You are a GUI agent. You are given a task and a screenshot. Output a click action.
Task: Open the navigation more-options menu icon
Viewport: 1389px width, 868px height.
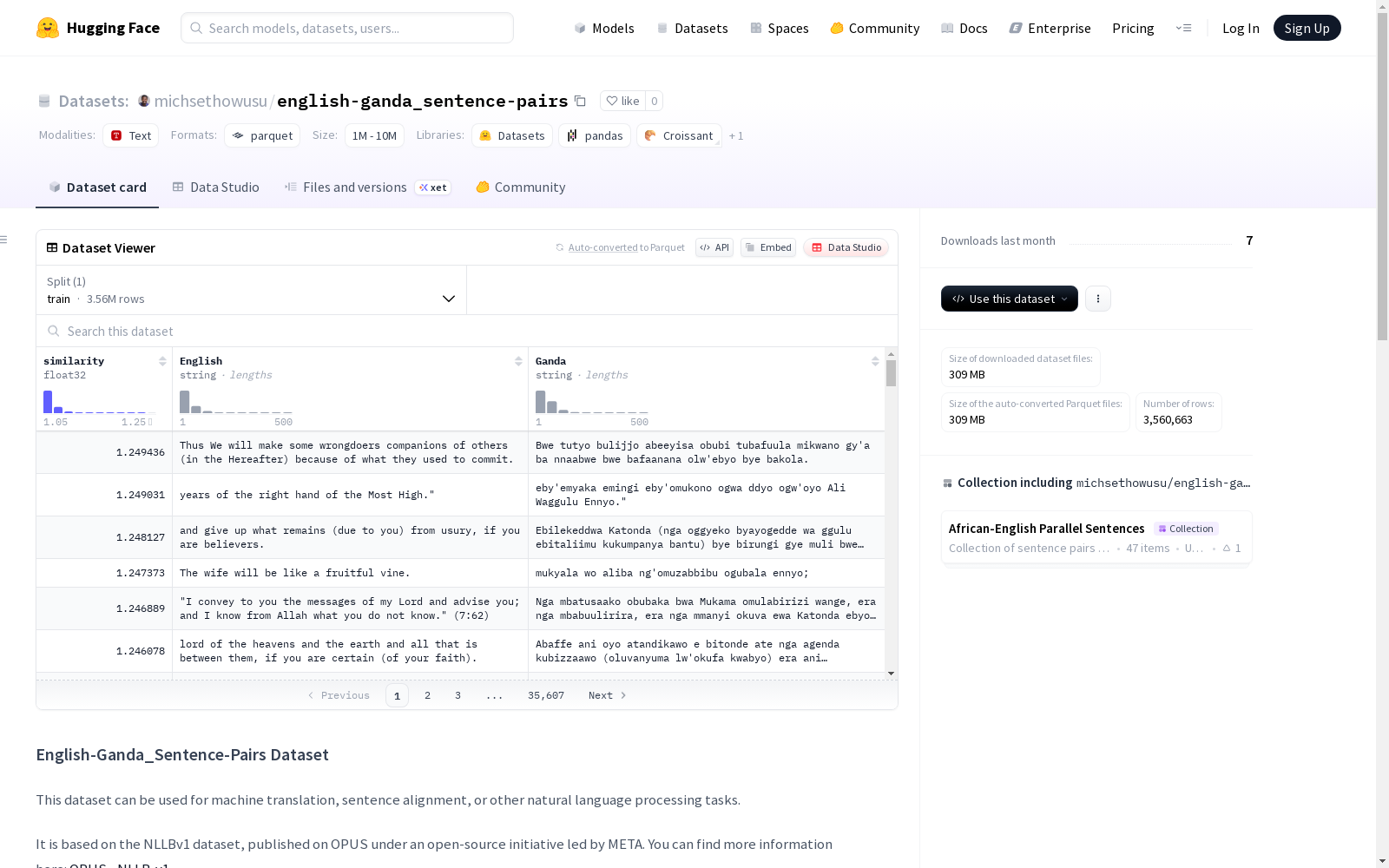(x=1183, y=28)
